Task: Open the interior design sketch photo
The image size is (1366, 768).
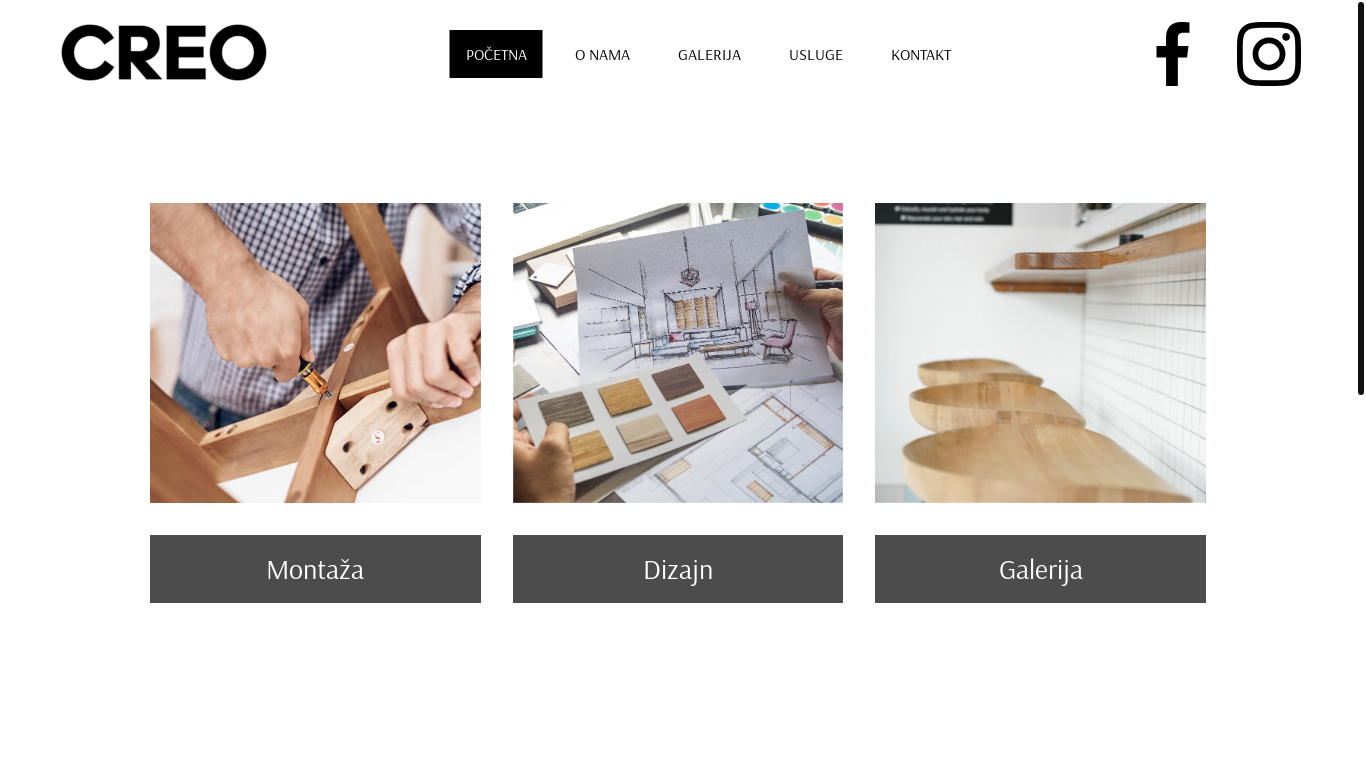Action: click(x=678, y=353)
